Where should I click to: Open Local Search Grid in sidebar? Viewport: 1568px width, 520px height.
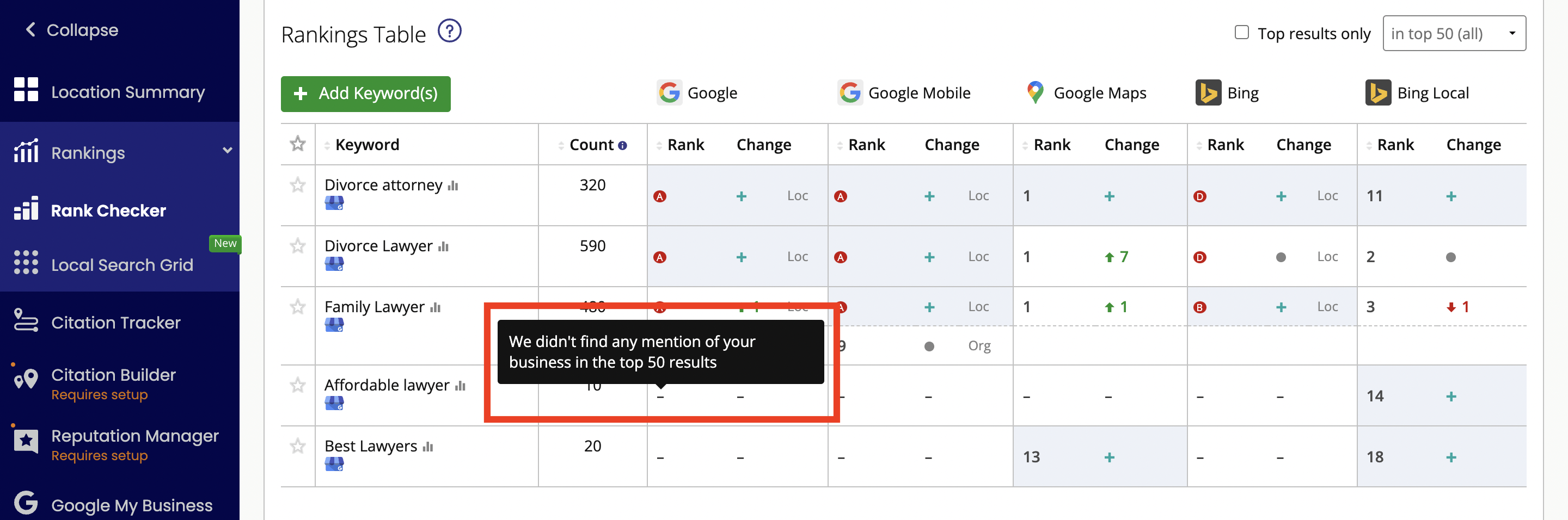pyautogui.click(x=122, y=264)
